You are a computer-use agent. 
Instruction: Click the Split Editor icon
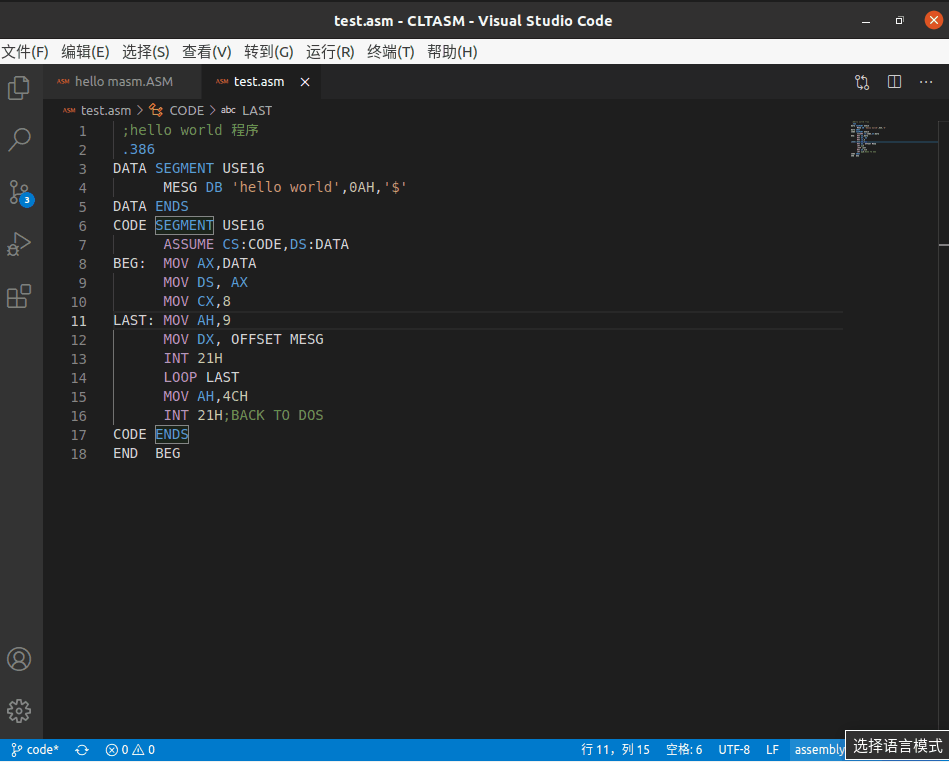click(x=893, y=82)
